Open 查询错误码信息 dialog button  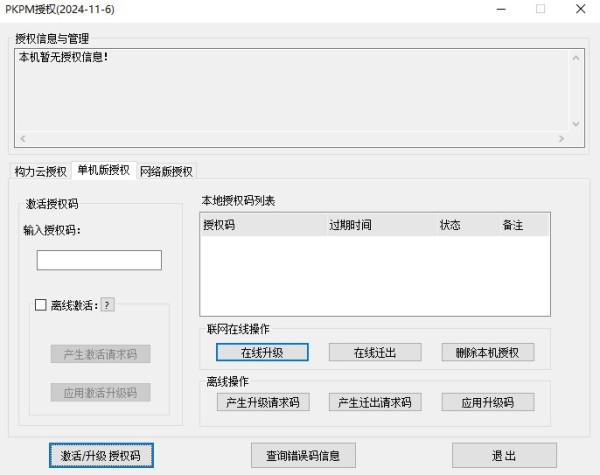click(x=303, y=455)
